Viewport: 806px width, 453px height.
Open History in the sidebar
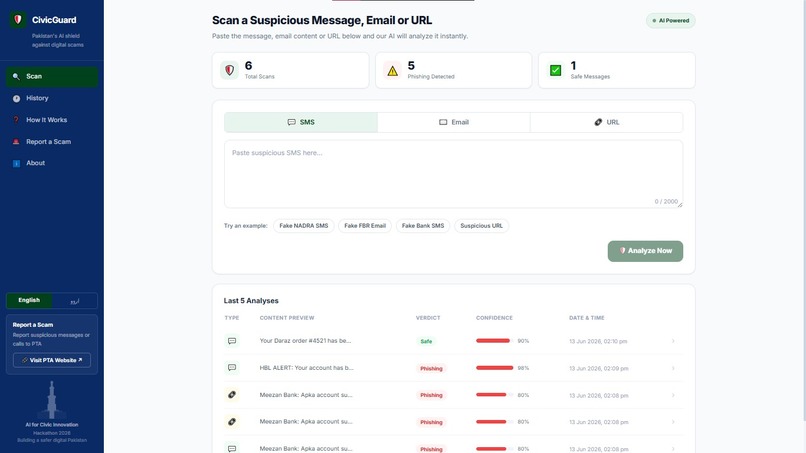pyautogui.click(x=52, y=98)
